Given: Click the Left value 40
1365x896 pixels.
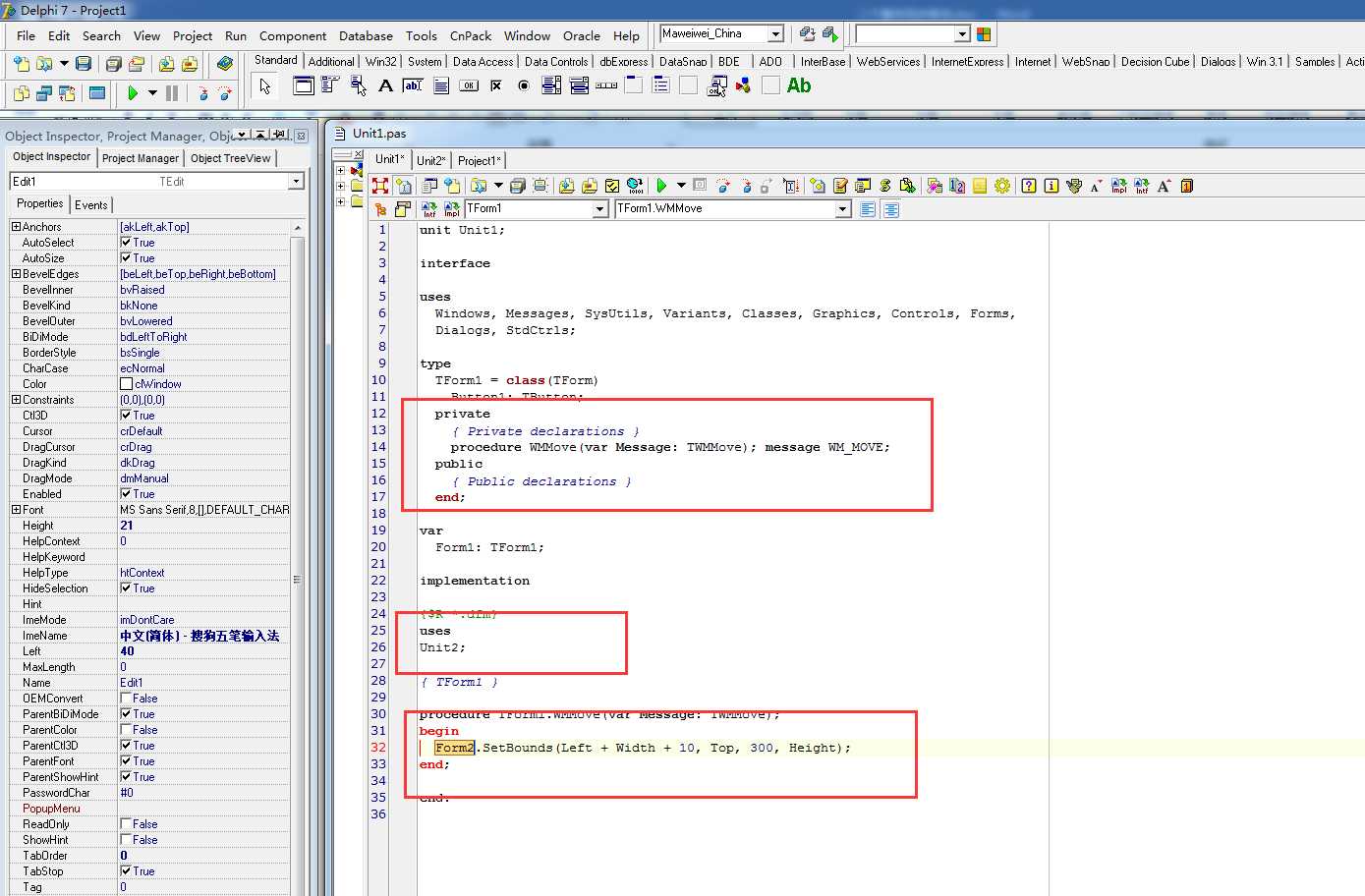Looking at the screenshot, I should (127, 651).
